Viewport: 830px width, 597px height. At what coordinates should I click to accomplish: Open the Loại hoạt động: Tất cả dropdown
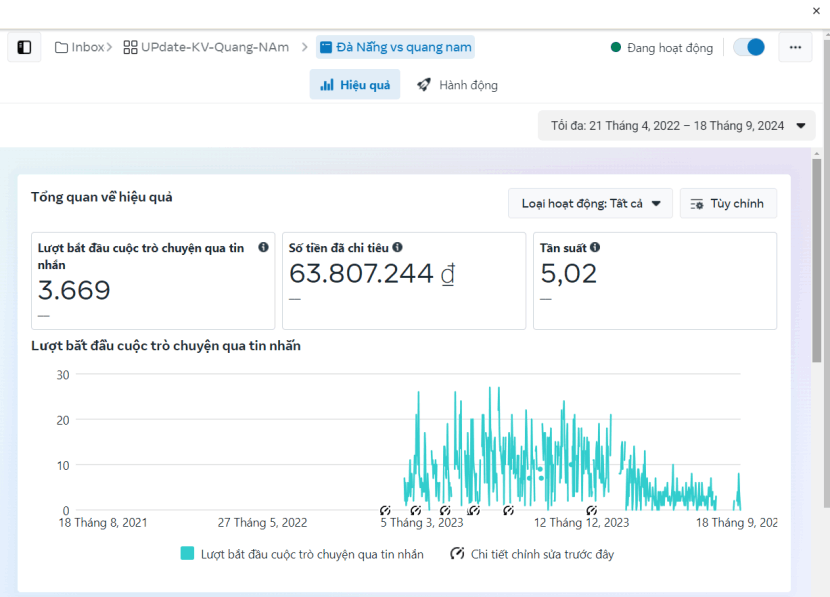coord(590,204)
